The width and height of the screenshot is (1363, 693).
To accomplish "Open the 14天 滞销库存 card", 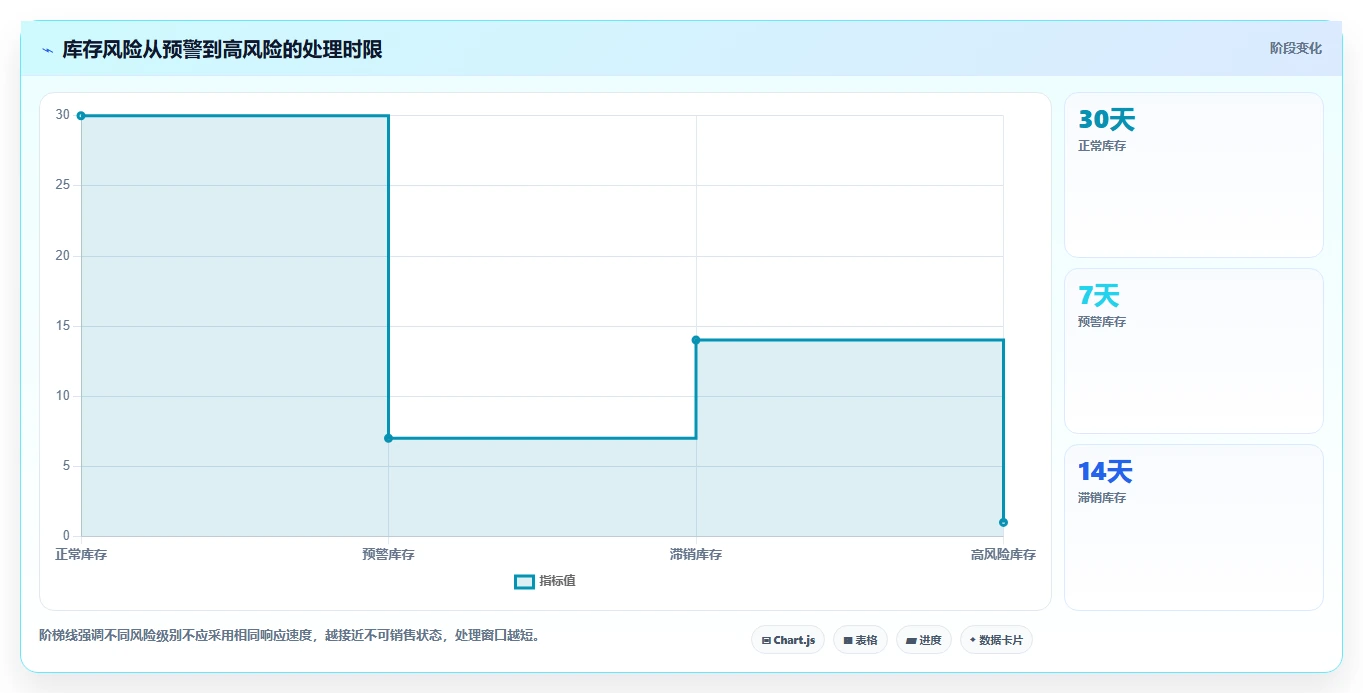I will coord(1194,527).
